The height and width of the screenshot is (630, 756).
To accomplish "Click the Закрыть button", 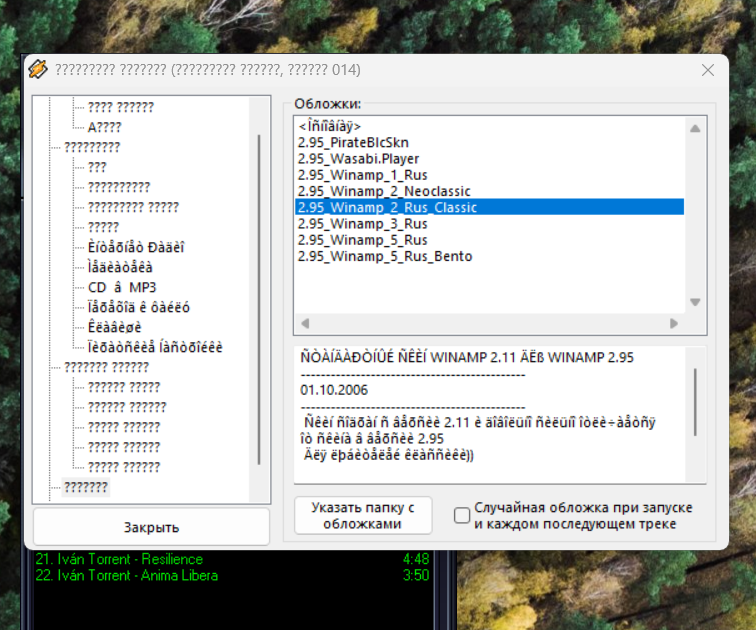I will coord(151,527).
